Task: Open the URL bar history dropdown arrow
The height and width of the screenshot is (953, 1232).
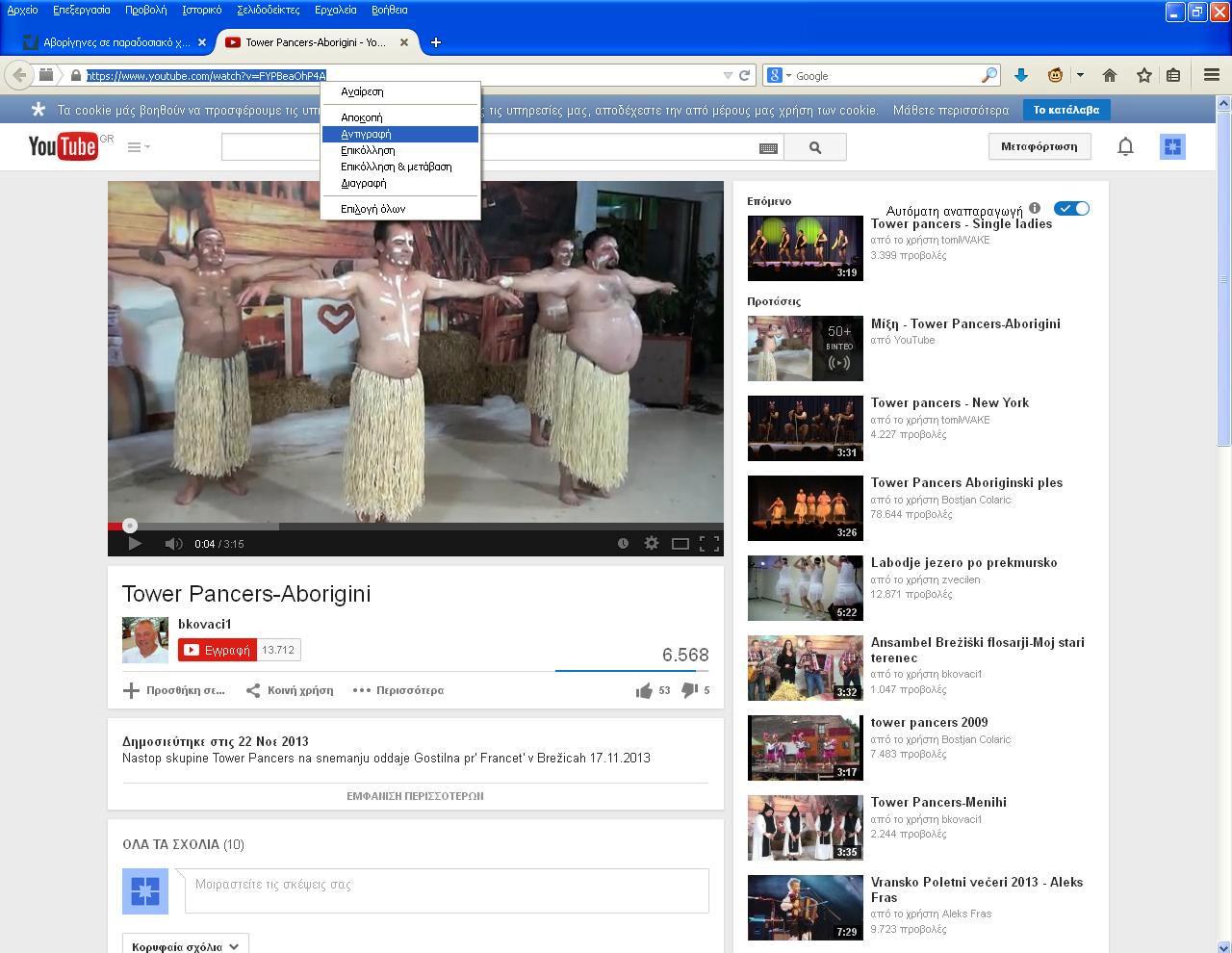Action: tap(728, 75)
